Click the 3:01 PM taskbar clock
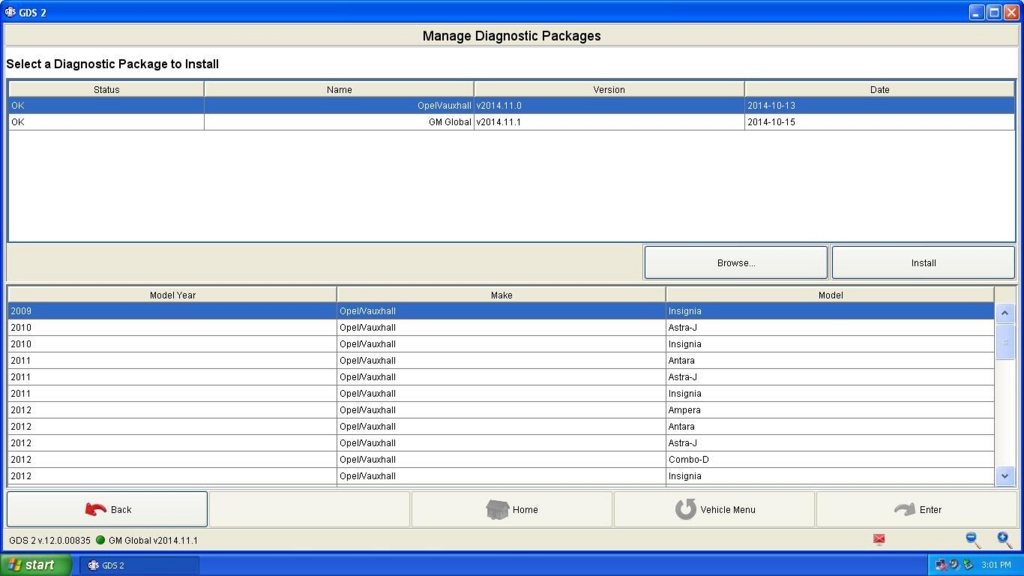This screenshot has width=1024, height=576. click(996, 565)
